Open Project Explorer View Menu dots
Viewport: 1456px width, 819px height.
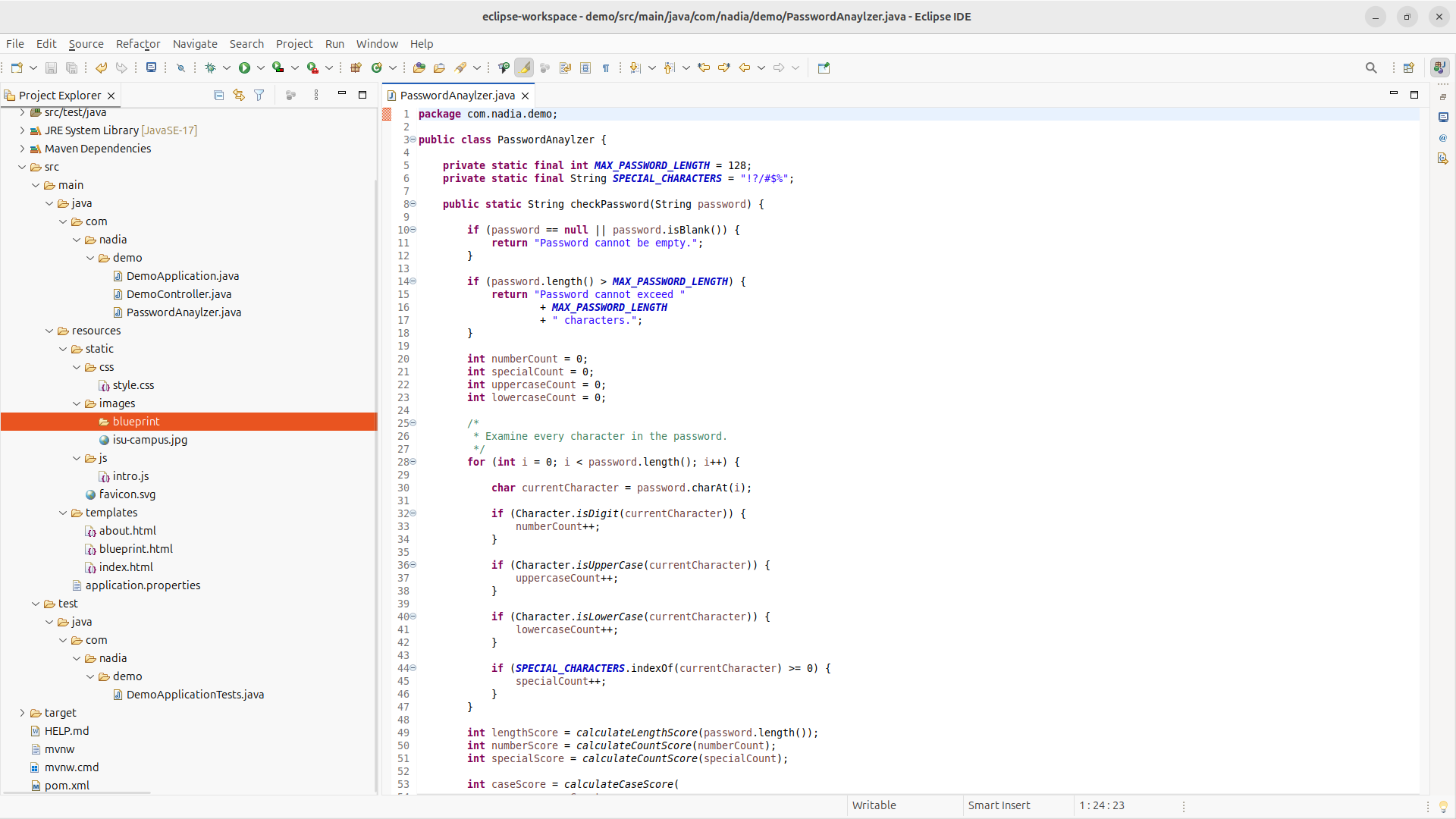[x=316, y=96]
